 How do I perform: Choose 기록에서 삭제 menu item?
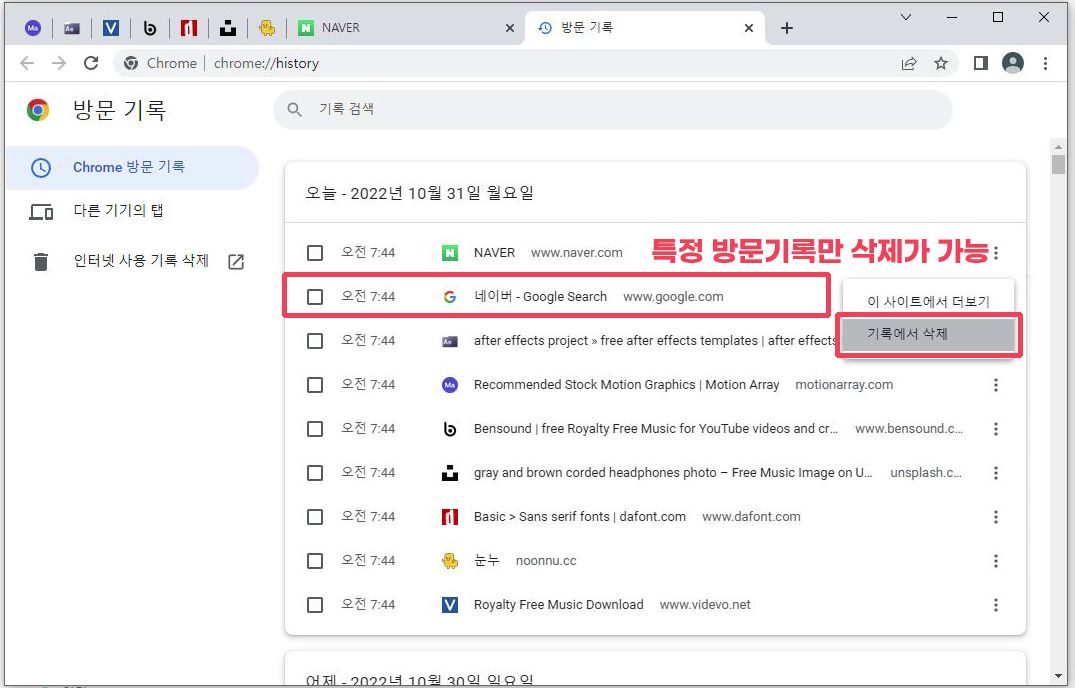coord(928,334)
